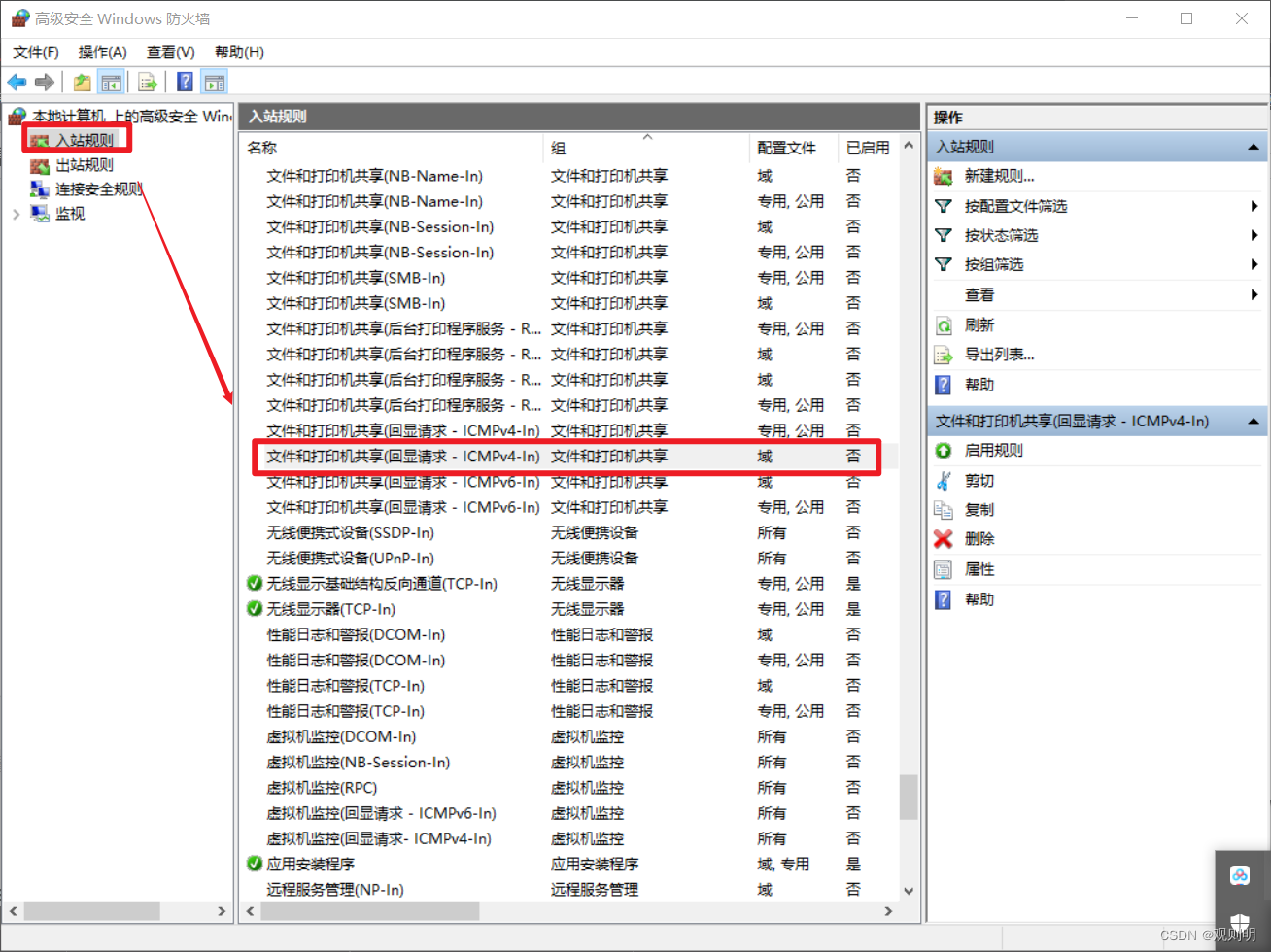Open submenu arrow for 按配置文件筛选
Screen dimensions: 1271x952
pyautogui.click(x=1254, y=206)
